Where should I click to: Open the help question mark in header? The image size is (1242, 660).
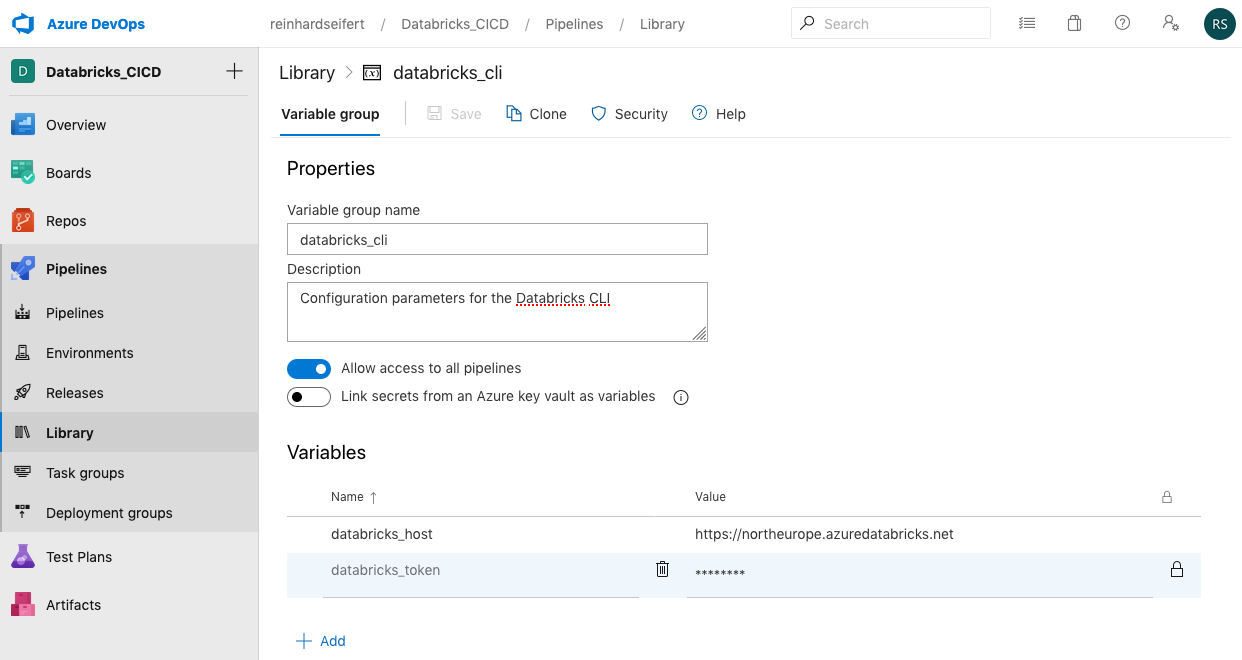coord(1122,23)
